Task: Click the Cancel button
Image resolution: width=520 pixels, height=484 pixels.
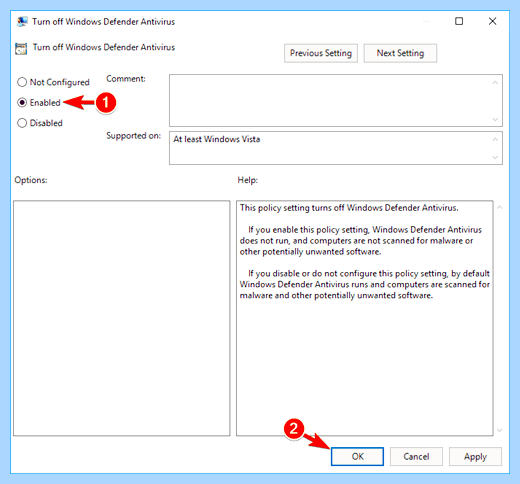Action: (416, 456)
